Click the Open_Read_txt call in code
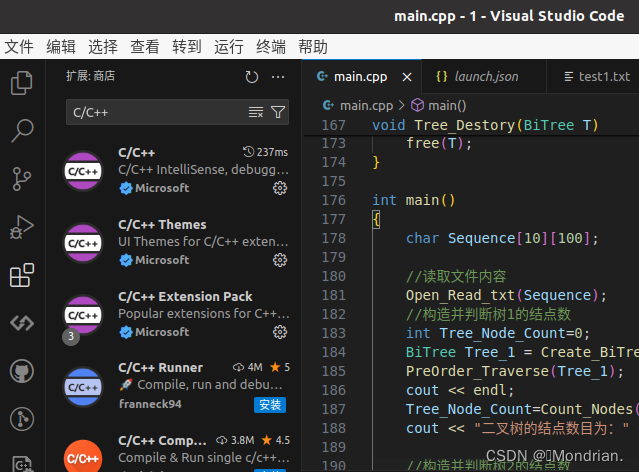This screenshot has width=639, height=472. point(461,296)
